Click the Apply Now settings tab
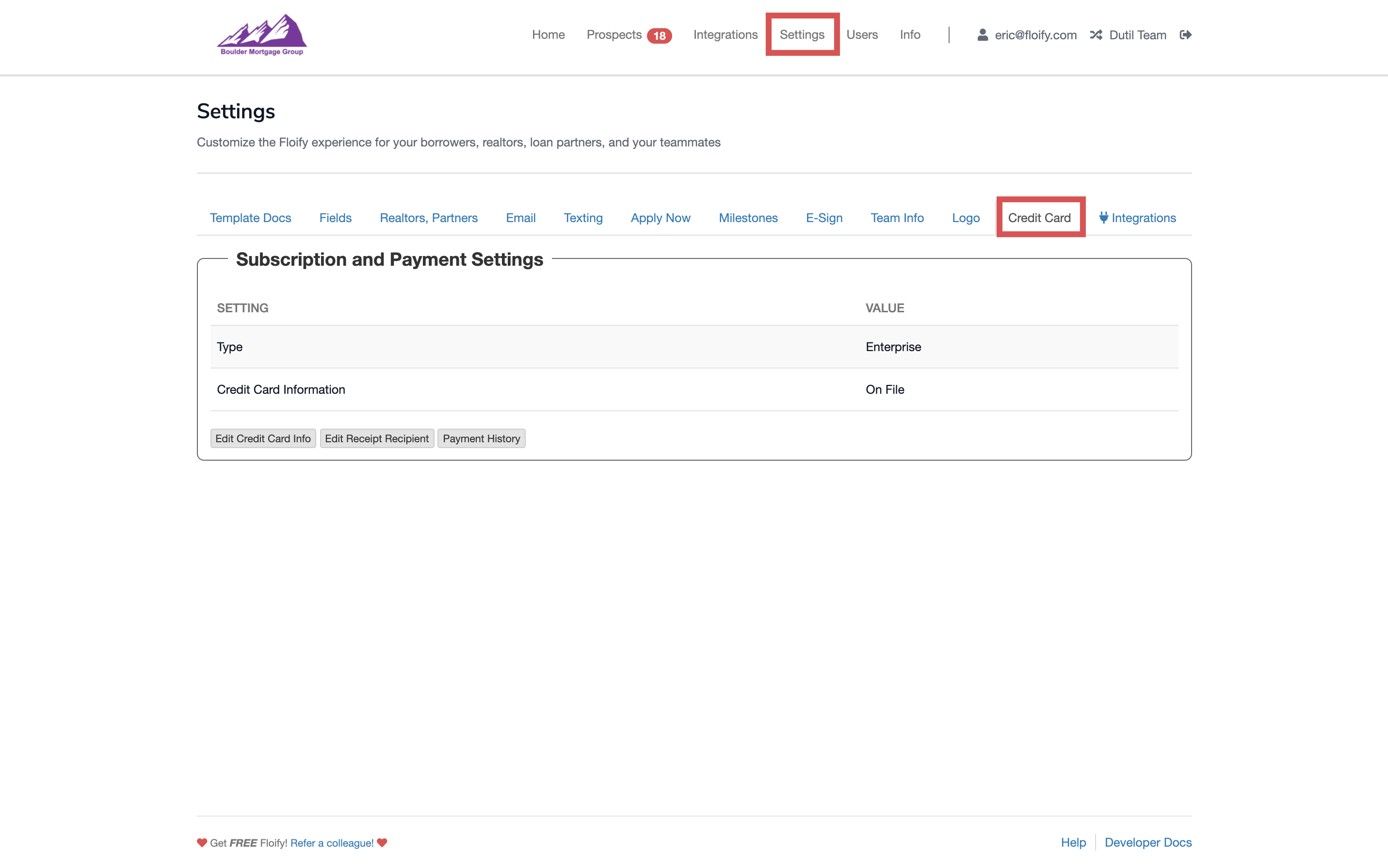The height and width of the screenshot is (868, 1388). tap(659, 217)
